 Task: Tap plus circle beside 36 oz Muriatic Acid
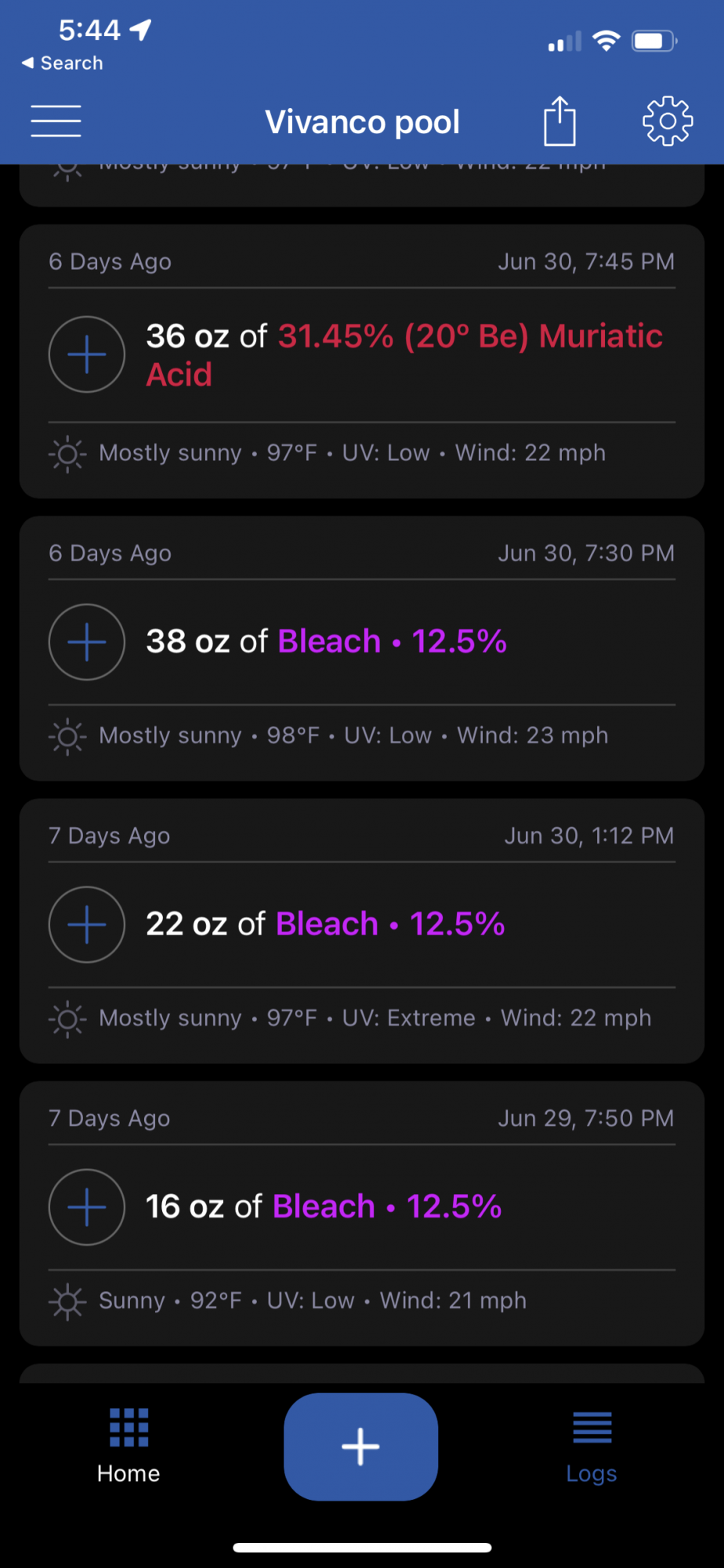[87, 354]
